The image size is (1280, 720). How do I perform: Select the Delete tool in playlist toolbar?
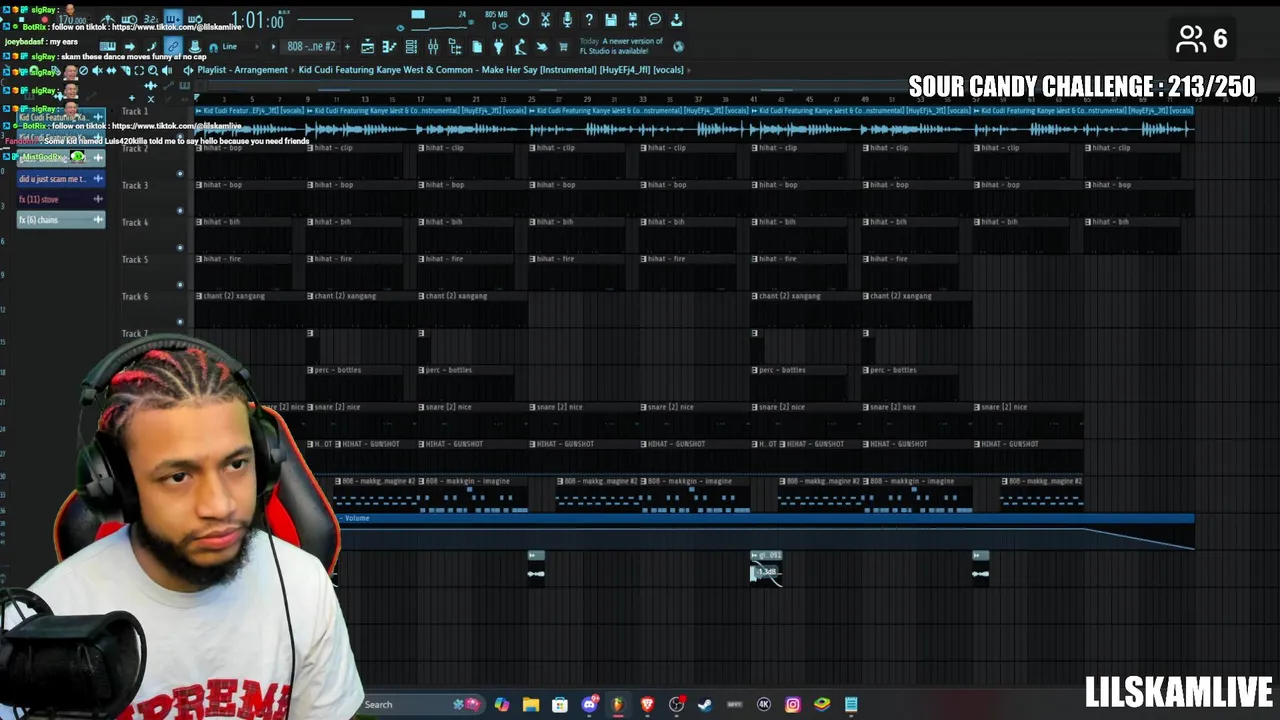tap(83, 70)
